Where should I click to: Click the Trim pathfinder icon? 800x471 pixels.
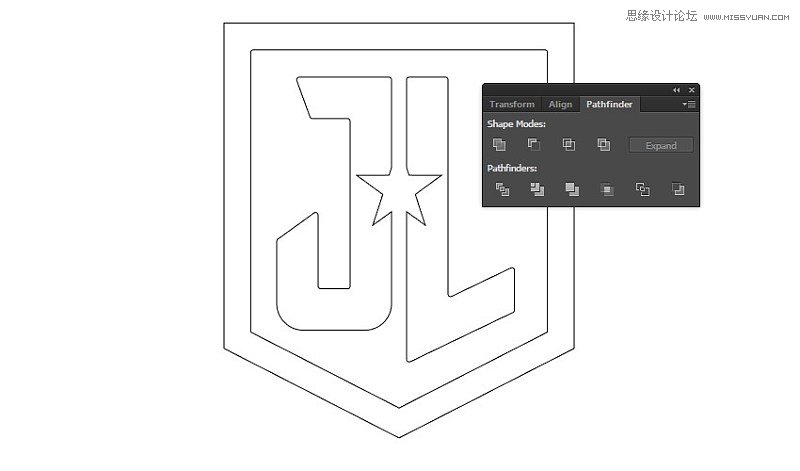coord(537,190)
